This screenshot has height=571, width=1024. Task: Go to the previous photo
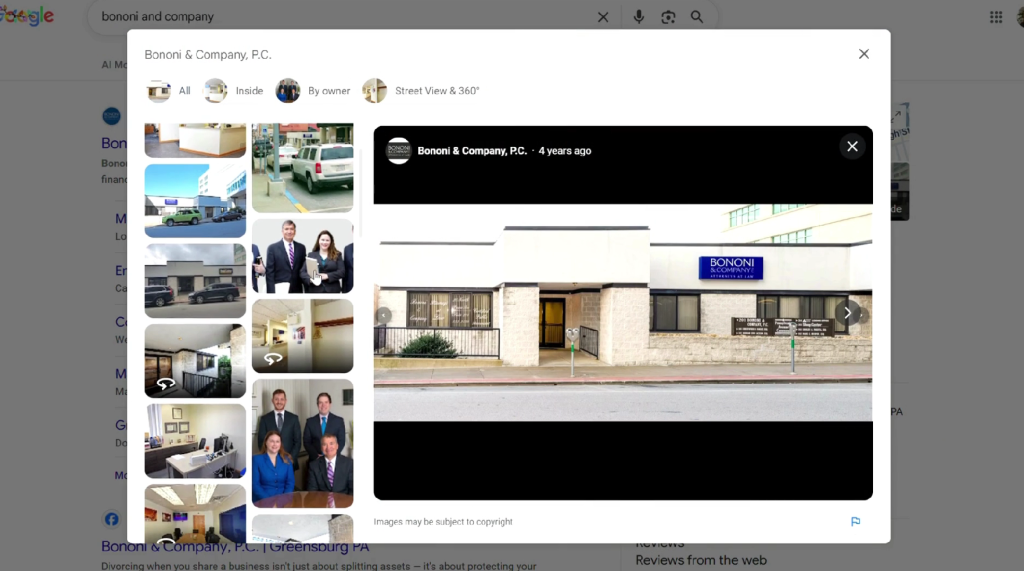(x=384, y=316)
